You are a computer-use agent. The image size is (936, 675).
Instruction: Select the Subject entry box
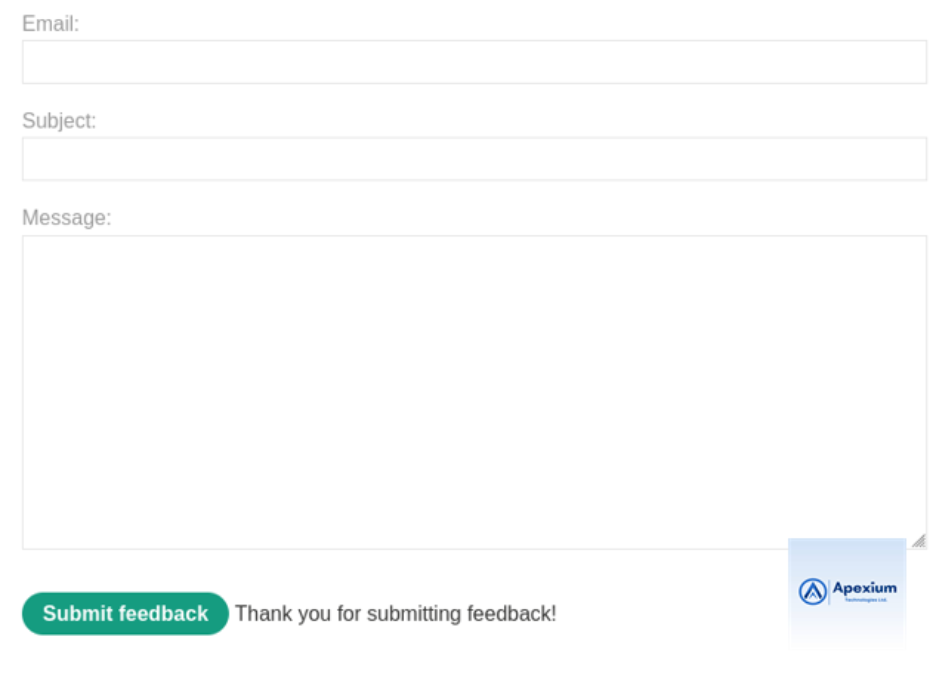[474, 159]
